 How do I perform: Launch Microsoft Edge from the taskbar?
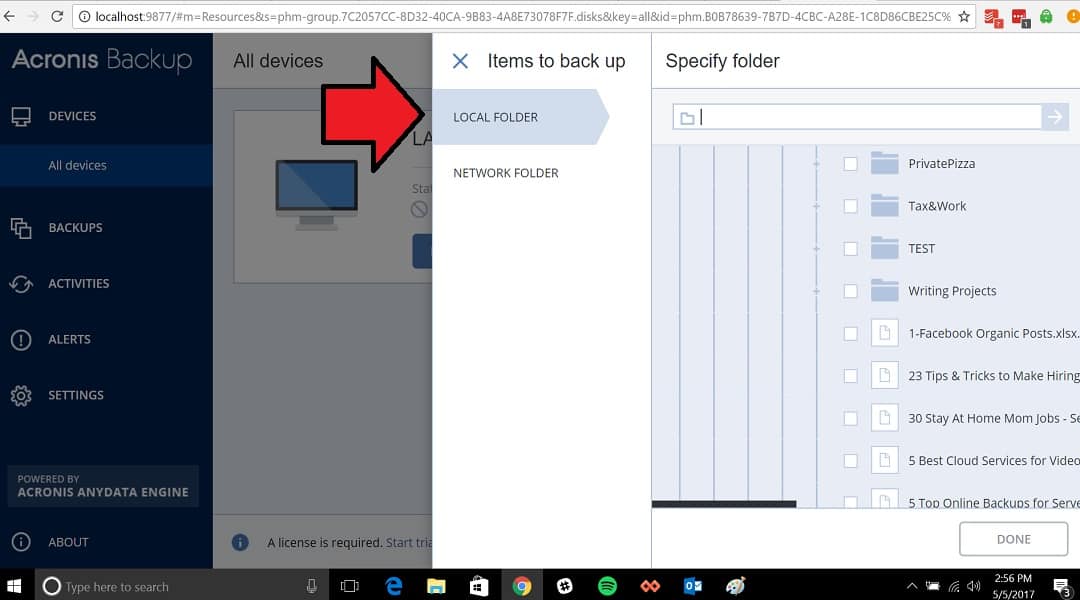[394, 586]
